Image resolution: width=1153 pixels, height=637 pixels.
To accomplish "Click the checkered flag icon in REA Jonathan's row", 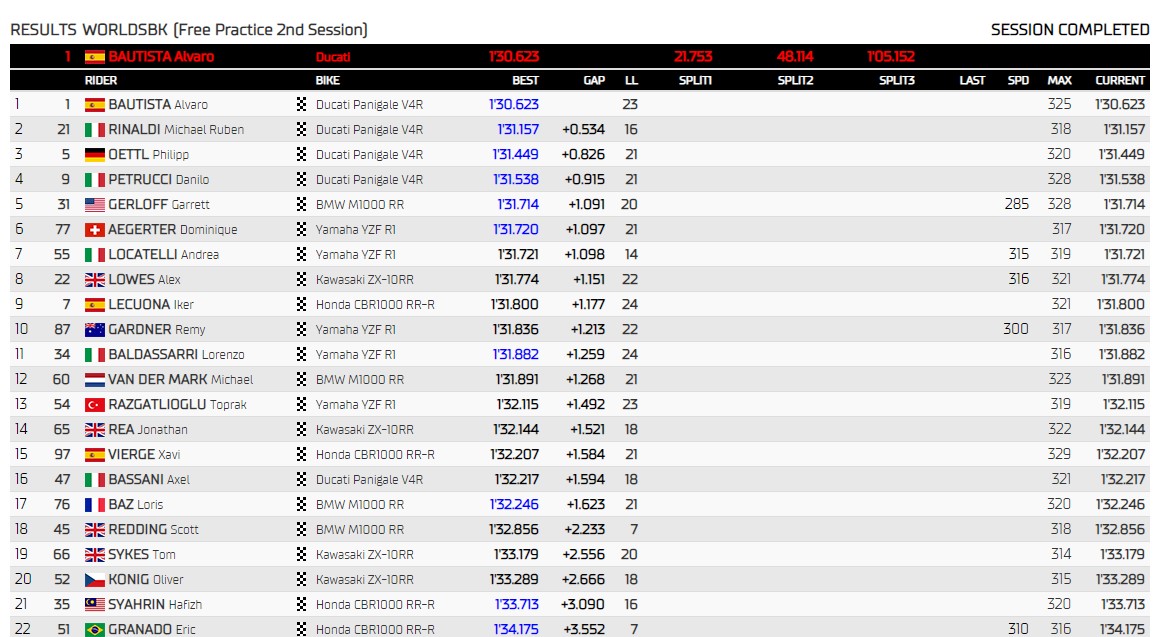I will 302,429.
